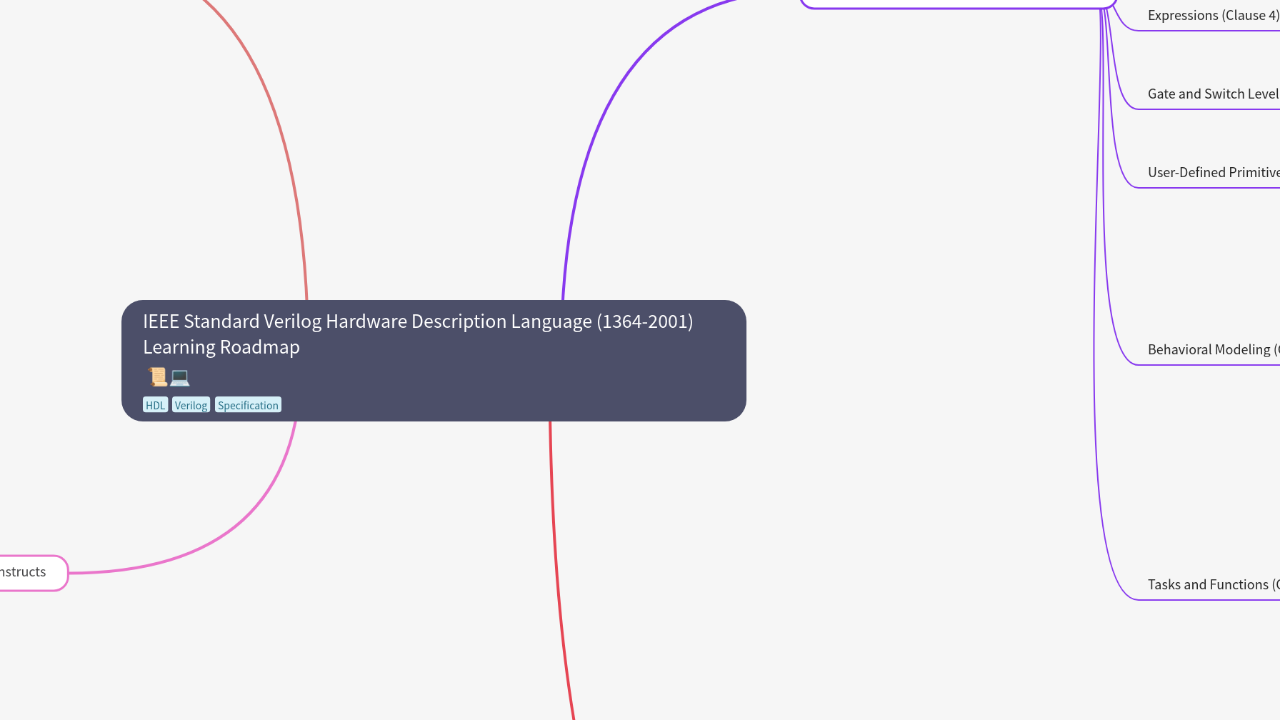Select the HDL tag badge
Image resolution: width=1280 pixels, height=720 pixels.
[155, 405]
